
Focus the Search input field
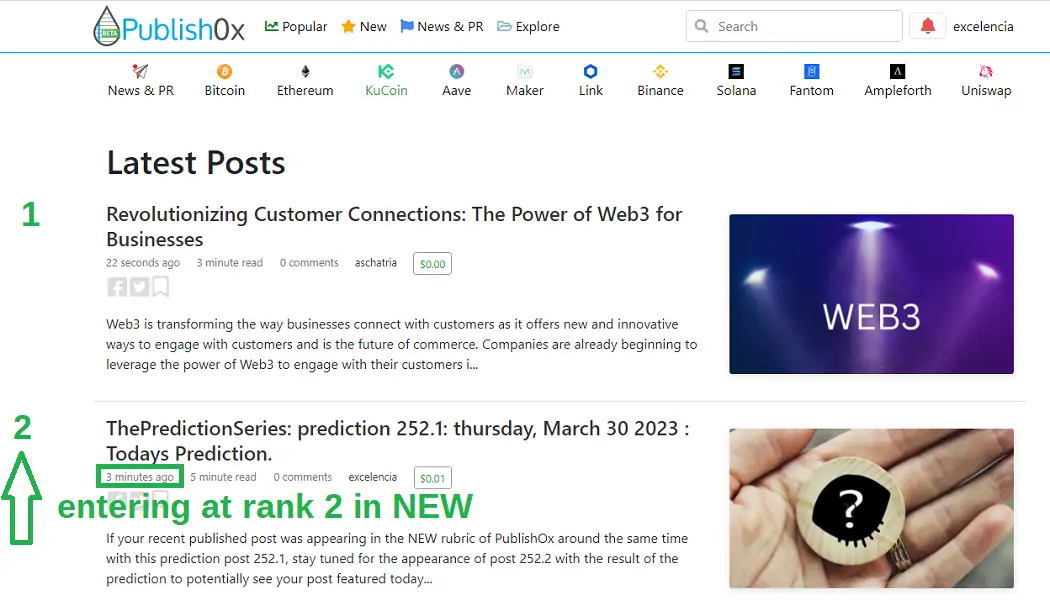point(794,26)
